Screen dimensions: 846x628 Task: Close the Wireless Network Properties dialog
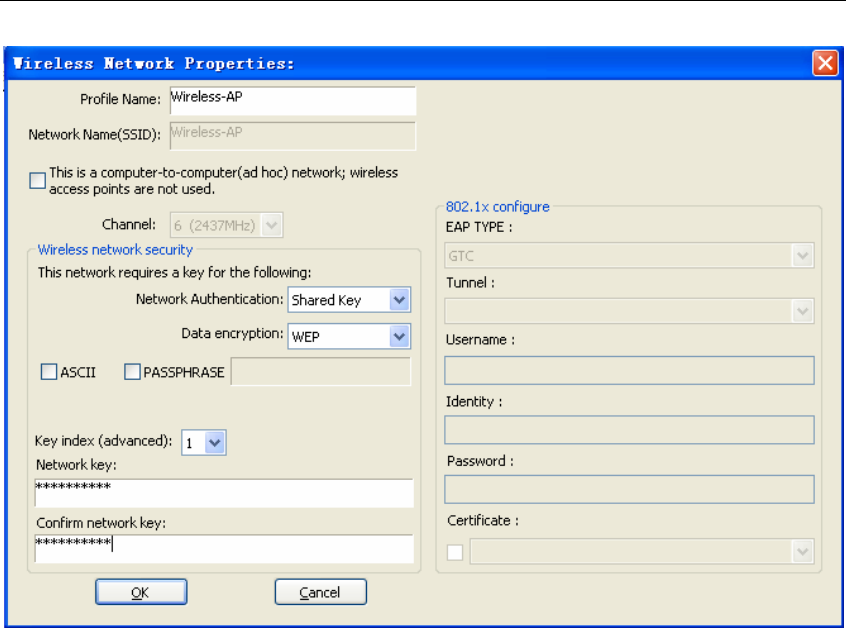click(x=825, y=63)
